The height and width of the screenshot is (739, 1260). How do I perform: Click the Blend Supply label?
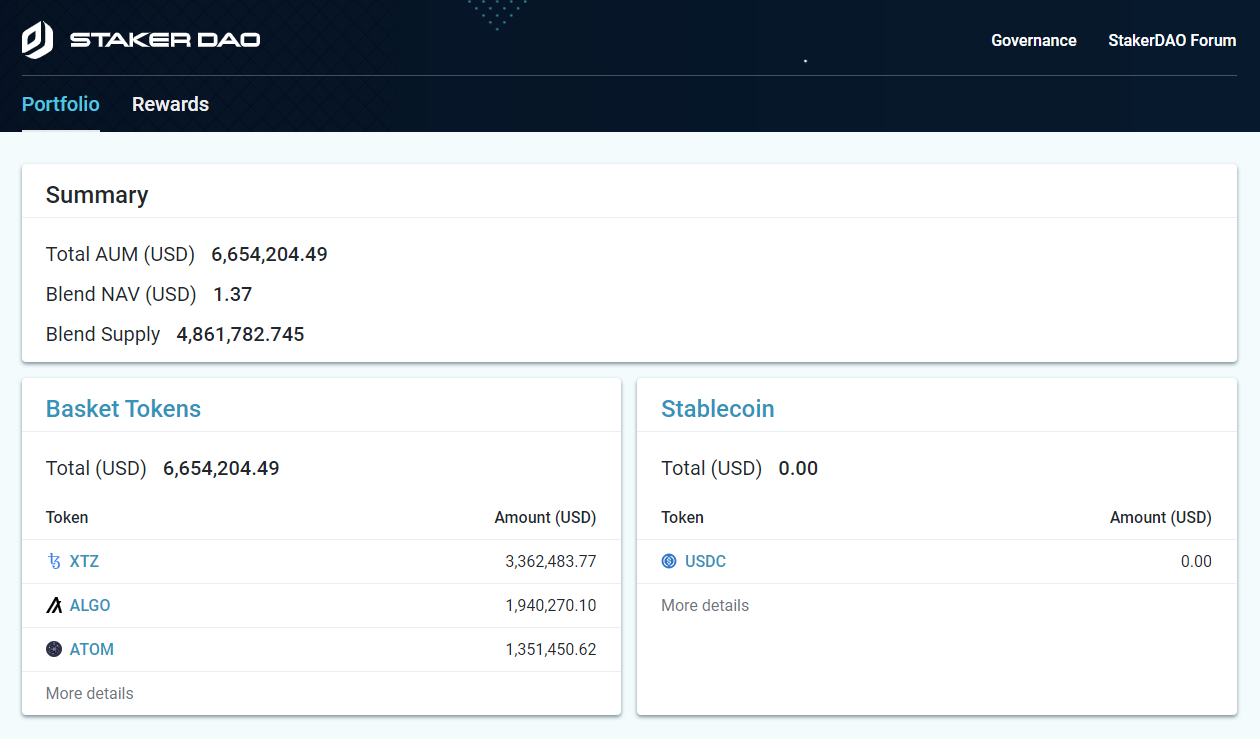click(x=103, y=335)
